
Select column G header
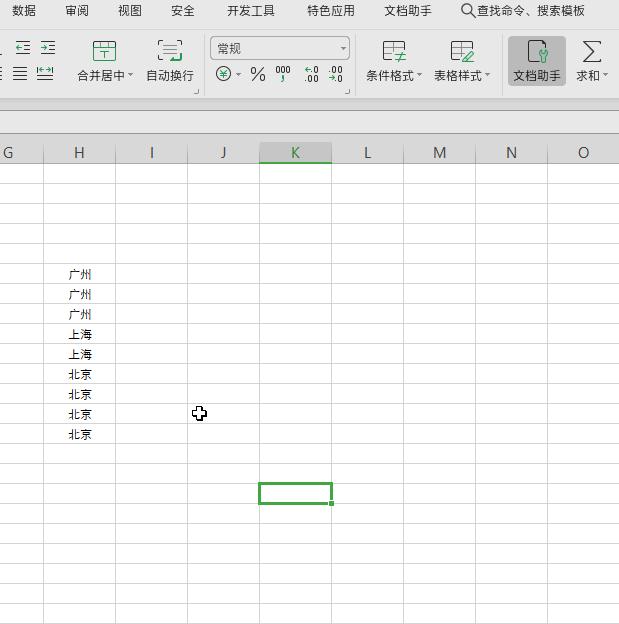(x=21, y=152)
